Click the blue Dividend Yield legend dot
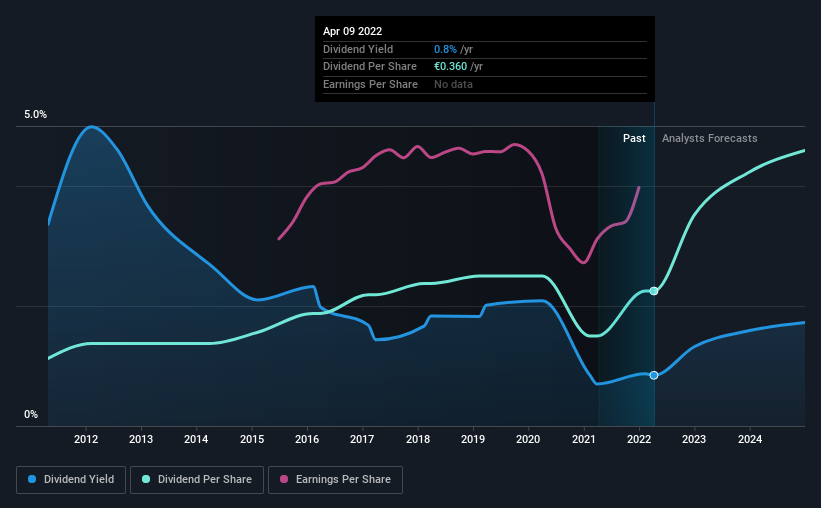This screenshot has width=821, height=508. click(32, 479)
